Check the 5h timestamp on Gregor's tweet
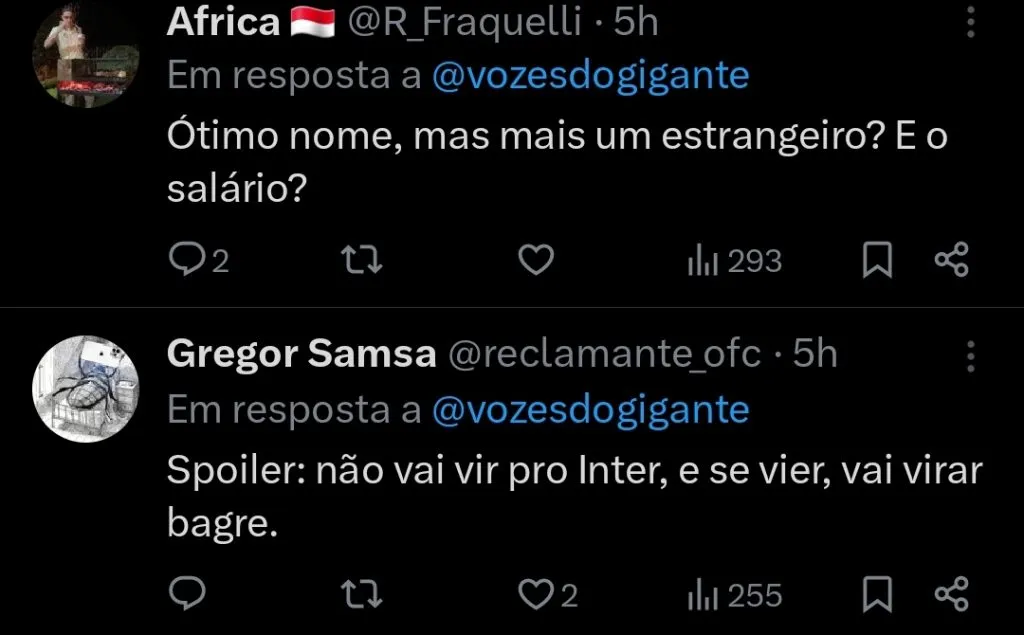The width and height of the screenshot is (1024, 635). pyautogui.click(x=815, y=353)
